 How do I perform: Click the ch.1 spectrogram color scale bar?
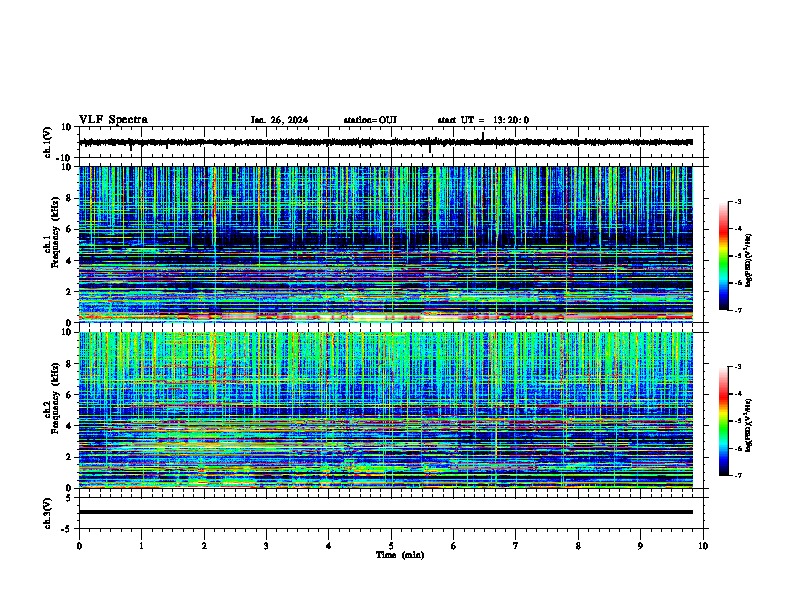click(724, 256)
